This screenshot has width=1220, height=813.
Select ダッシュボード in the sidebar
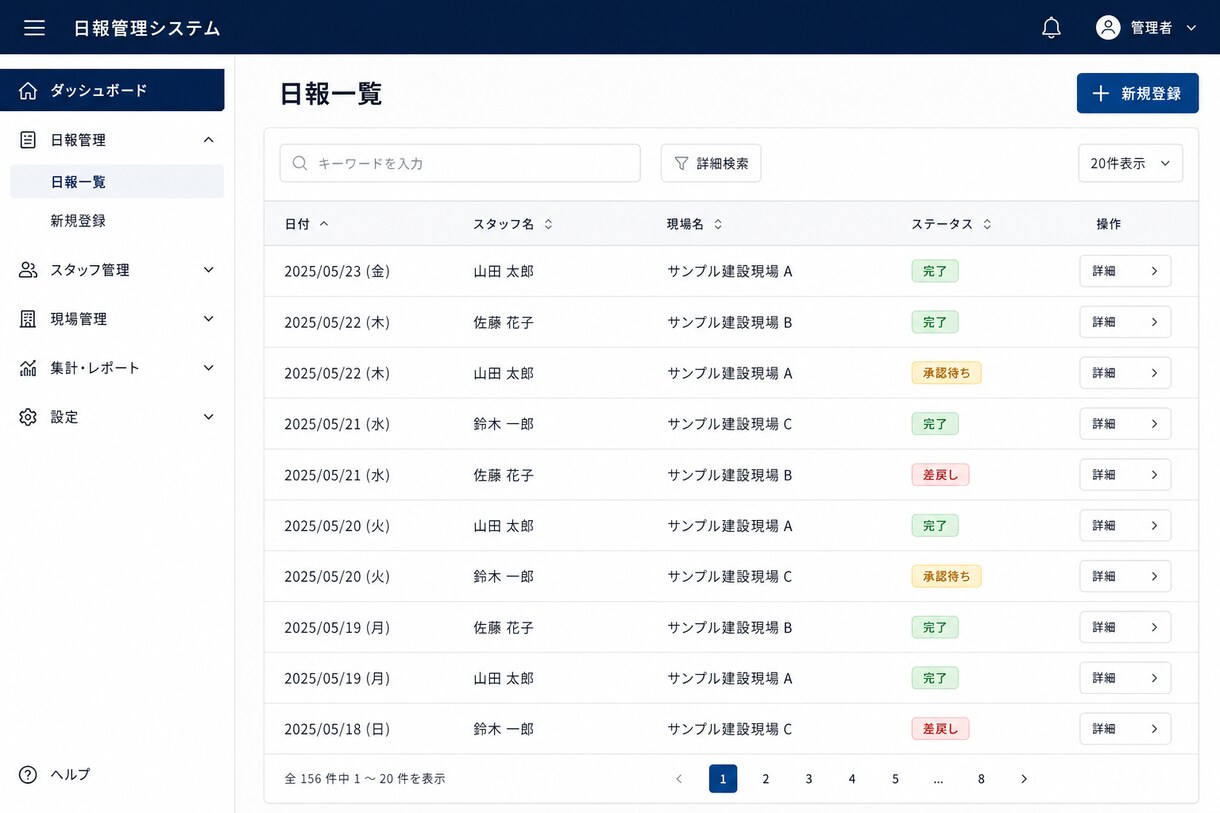[x=112, y=90]
